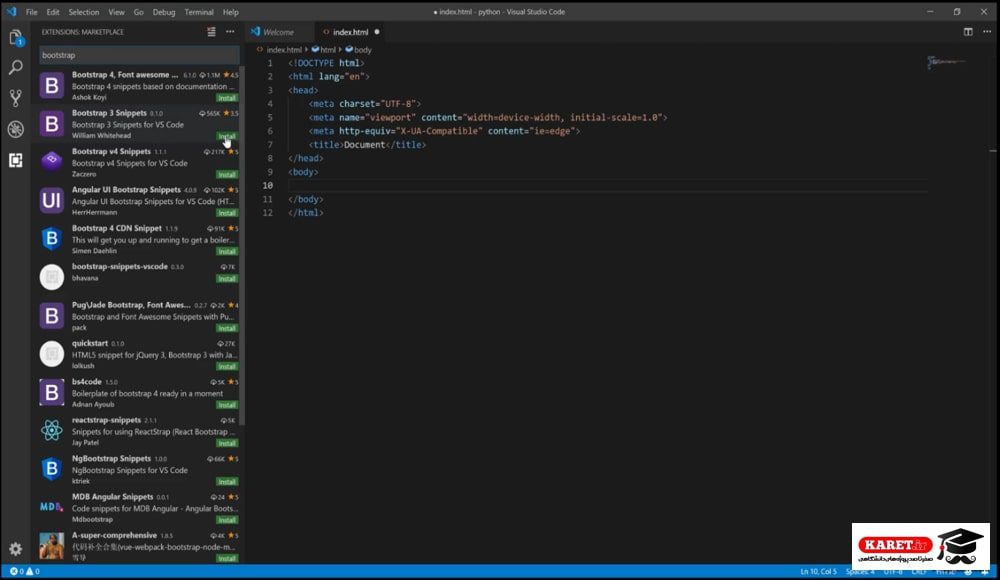This screenshot has width=1000, height=580.
Task: Open the Go menu
Action: click(138, 12)
